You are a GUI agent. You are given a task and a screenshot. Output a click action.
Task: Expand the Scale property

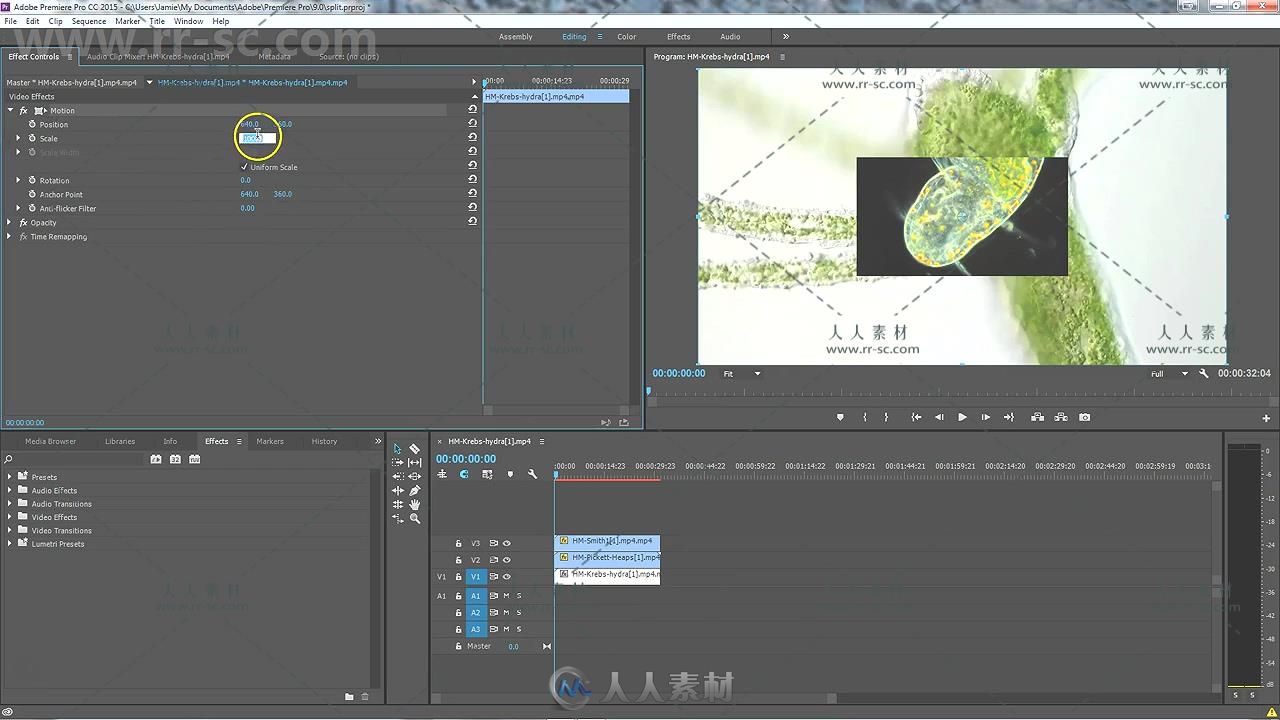(18, 138)
